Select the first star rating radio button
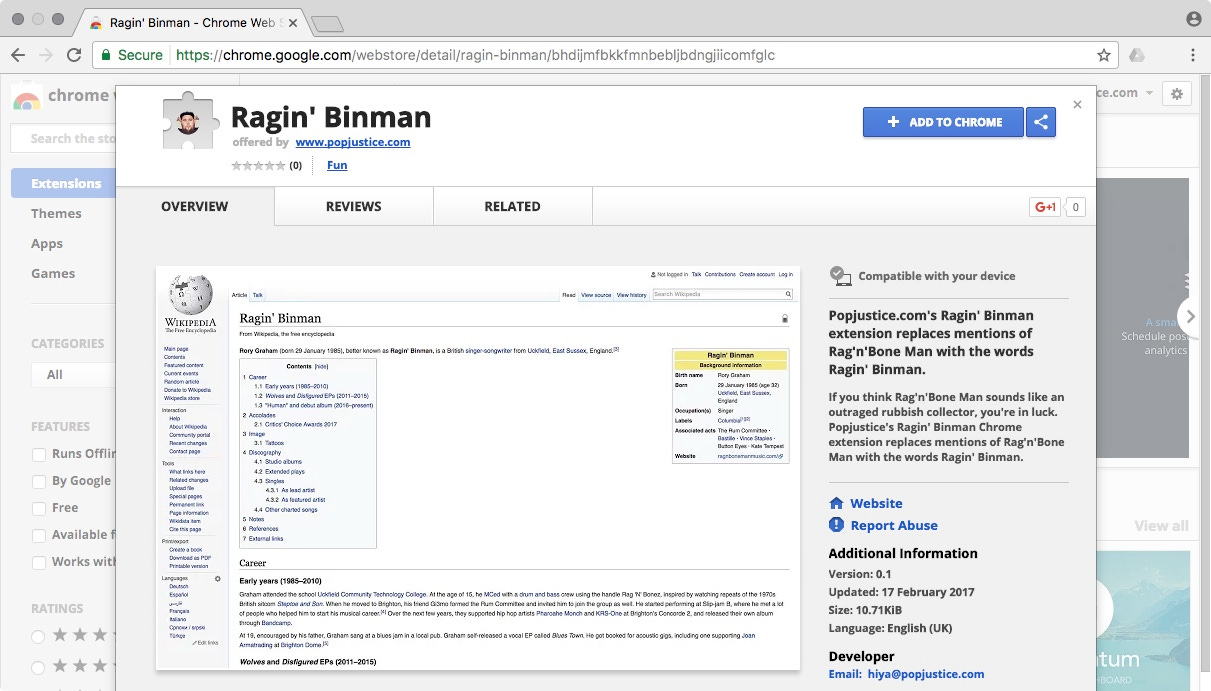1211x691 pixels. click(x=39, y=636)
